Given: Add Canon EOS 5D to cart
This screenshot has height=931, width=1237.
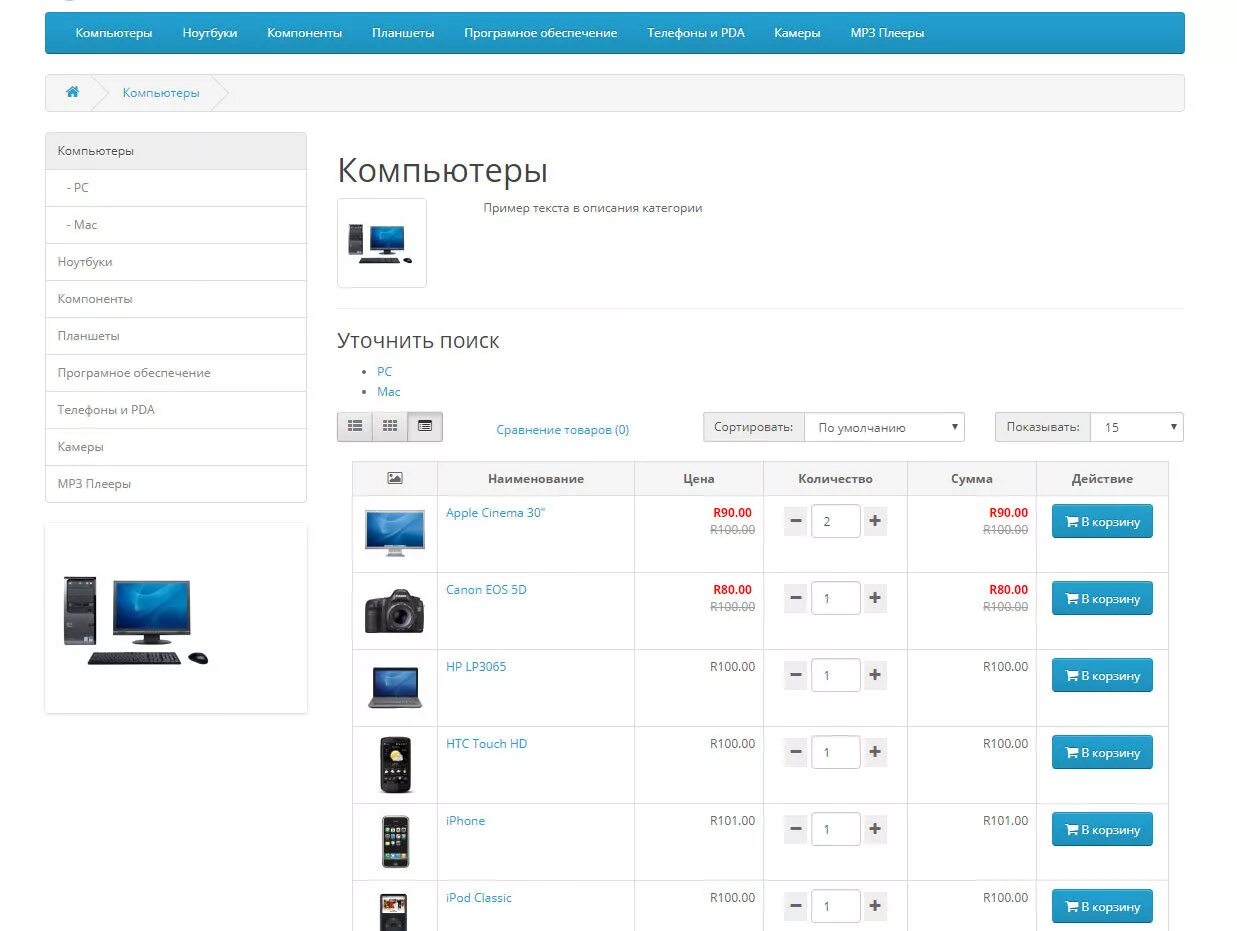Looking at the screenshot, I should [x=1102, y=598].
